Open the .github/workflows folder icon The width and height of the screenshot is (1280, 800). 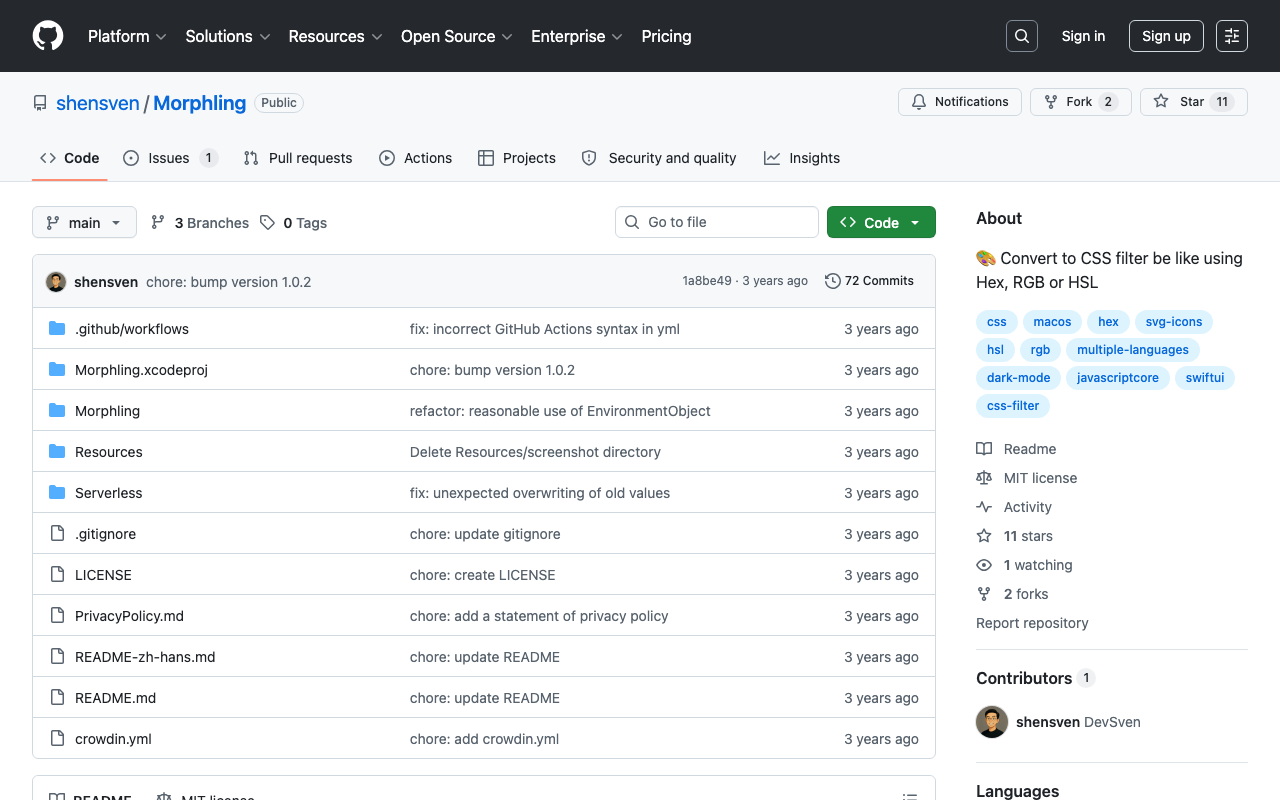pos(57,329)
